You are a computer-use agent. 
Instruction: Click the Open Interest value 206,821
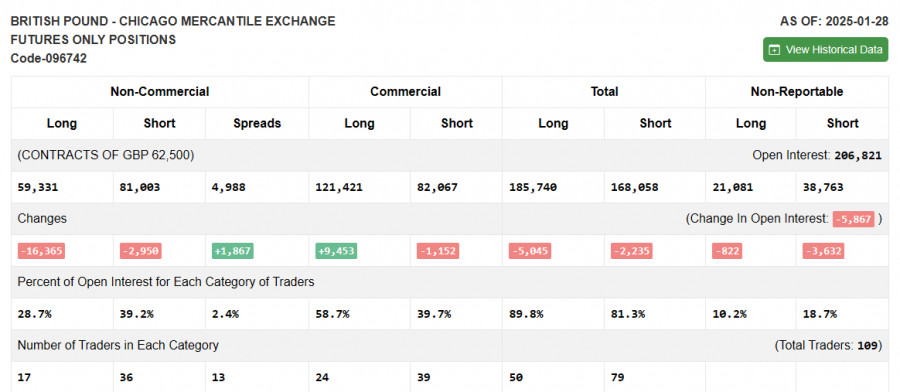point(858,156)
